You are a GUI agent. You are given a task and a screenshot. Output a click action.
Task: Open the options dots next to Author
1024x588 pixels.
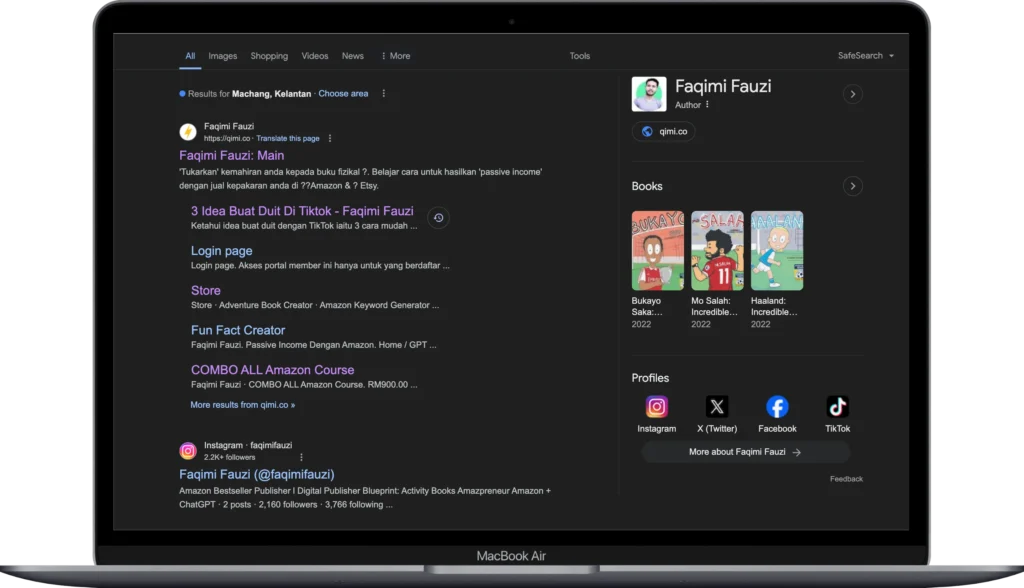coord(707,105)
